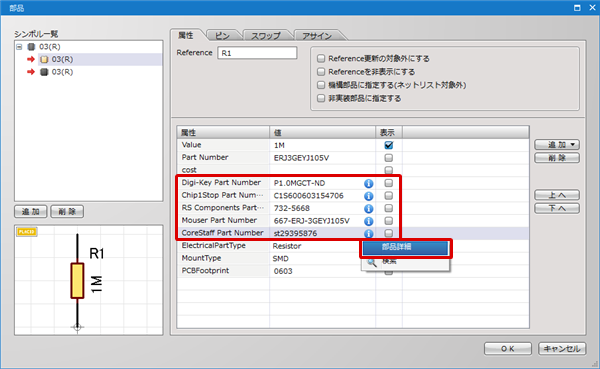
Task: Click the PLACED badge in symbol preview
Action: tap(26, 232)
